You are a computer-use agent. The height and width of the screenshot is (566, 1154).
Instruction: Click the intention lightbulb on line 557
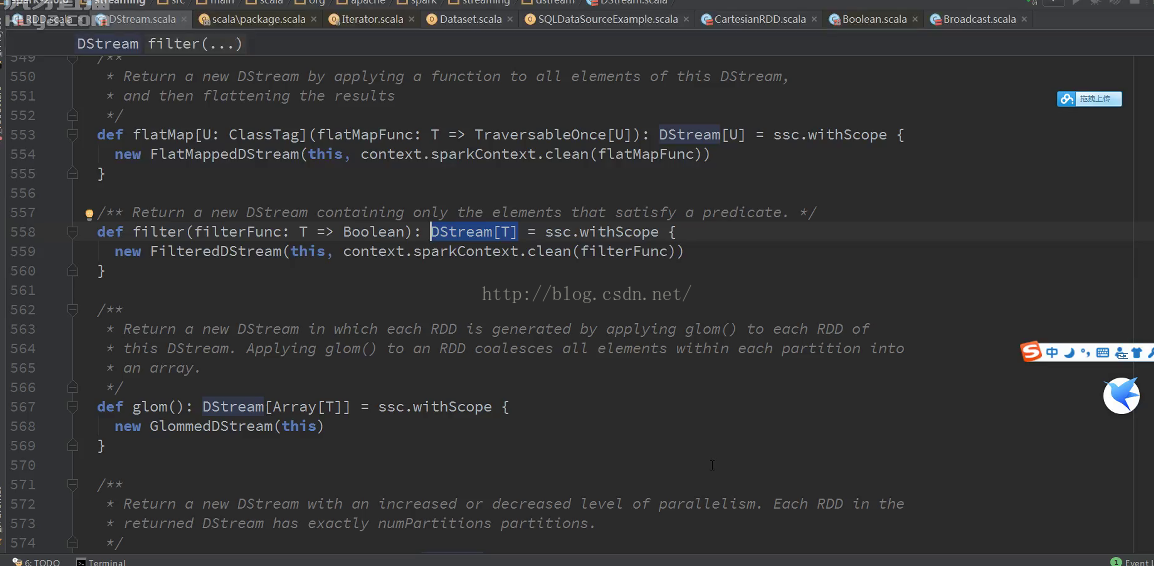click(89, 214)
